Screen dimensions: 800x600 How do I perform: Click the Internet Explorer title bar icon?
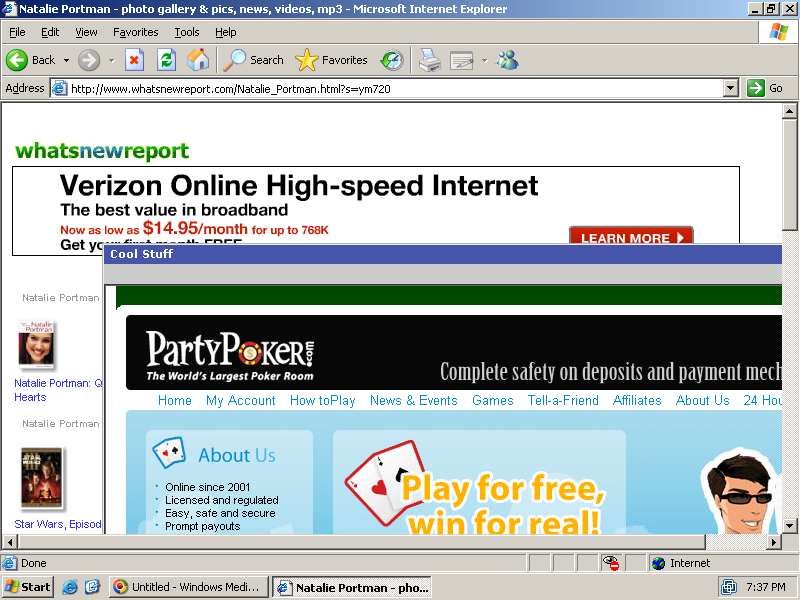(9, 9)
